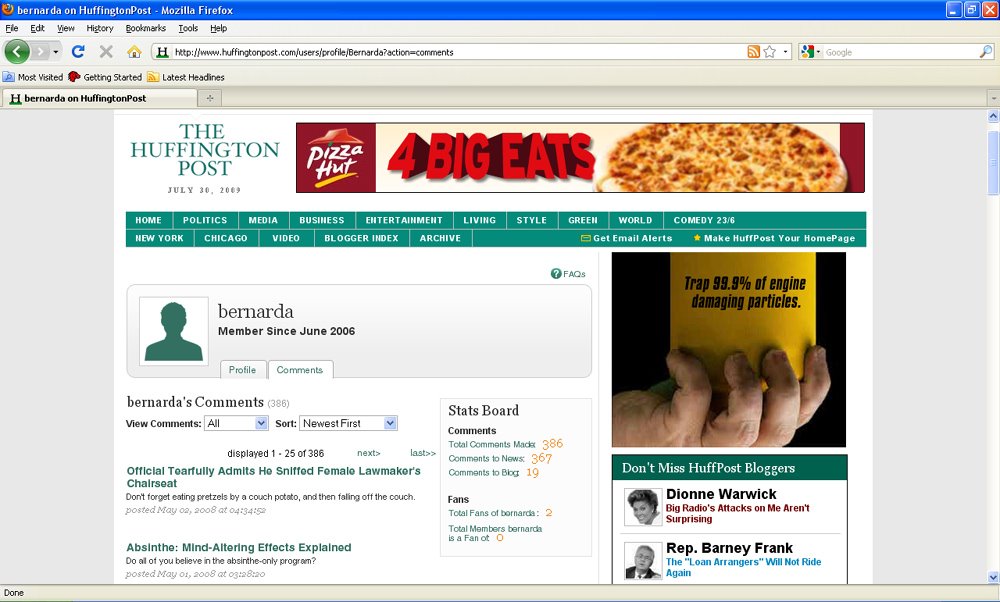This screenshot has height=602, width=1000.
Task: Open the ENTERTAINMENT section
Action: pyautogui.click(x=404, y=220)
